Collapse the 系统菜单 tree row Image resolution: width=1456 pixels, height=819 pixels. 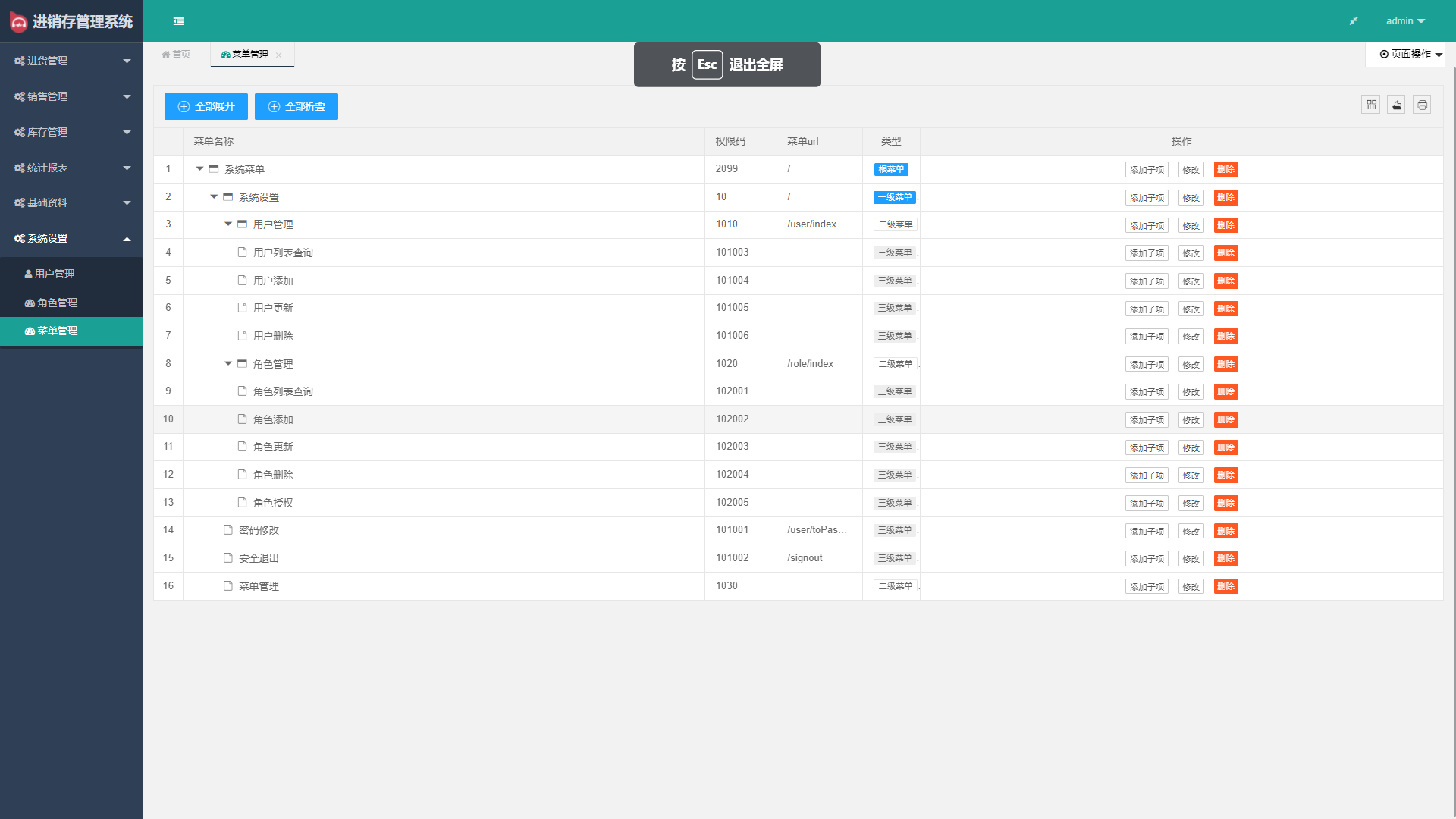[x=199, y=169]
